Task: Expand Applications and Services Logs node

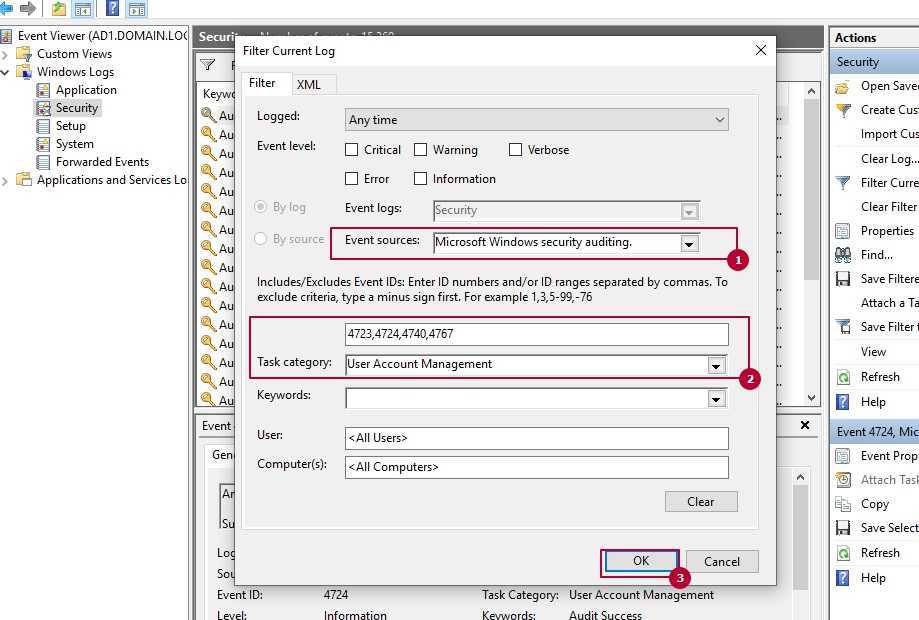Action: (5, 181)
